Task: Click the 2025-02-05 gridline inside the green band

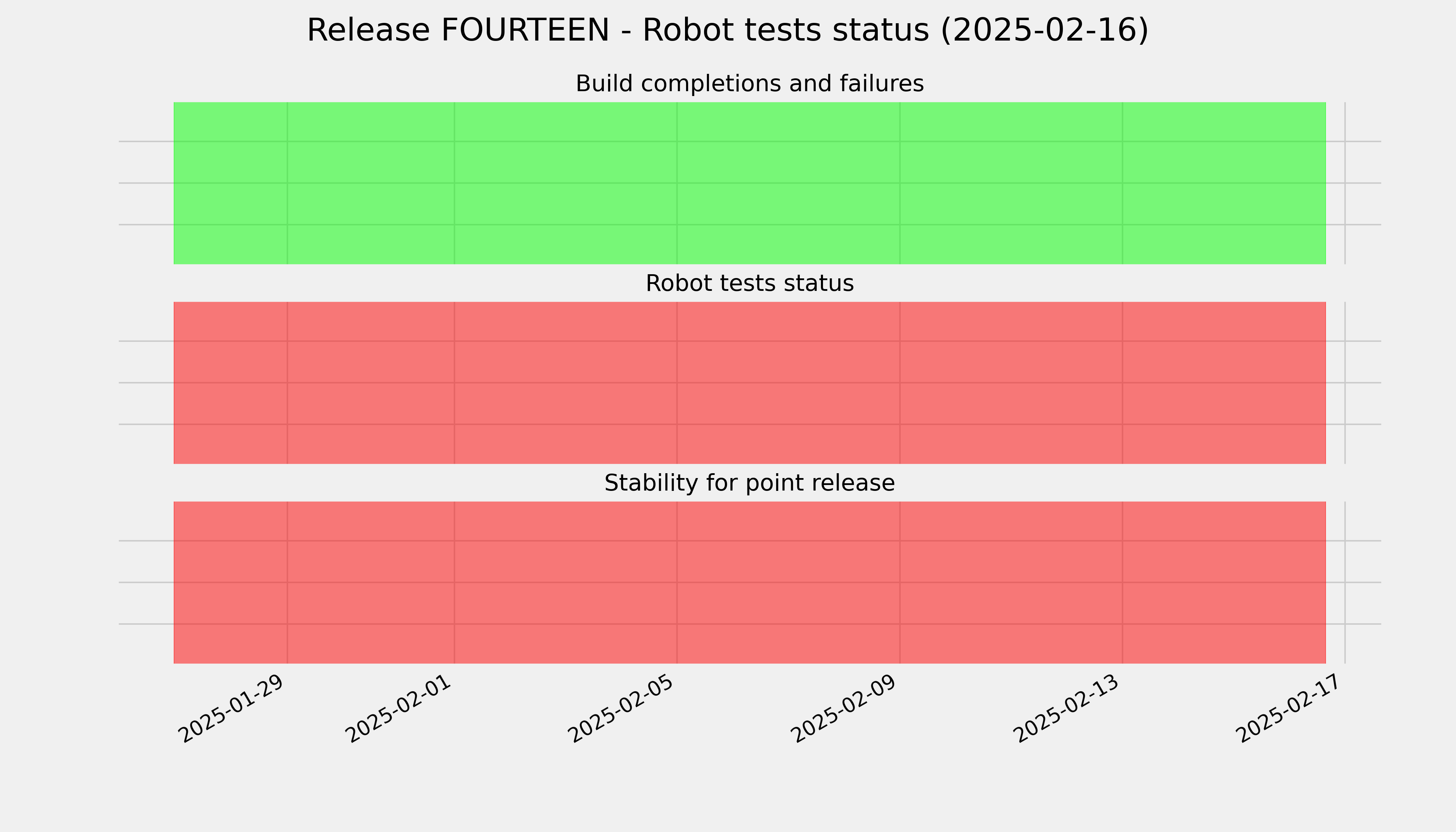Action: click(677, 183)
